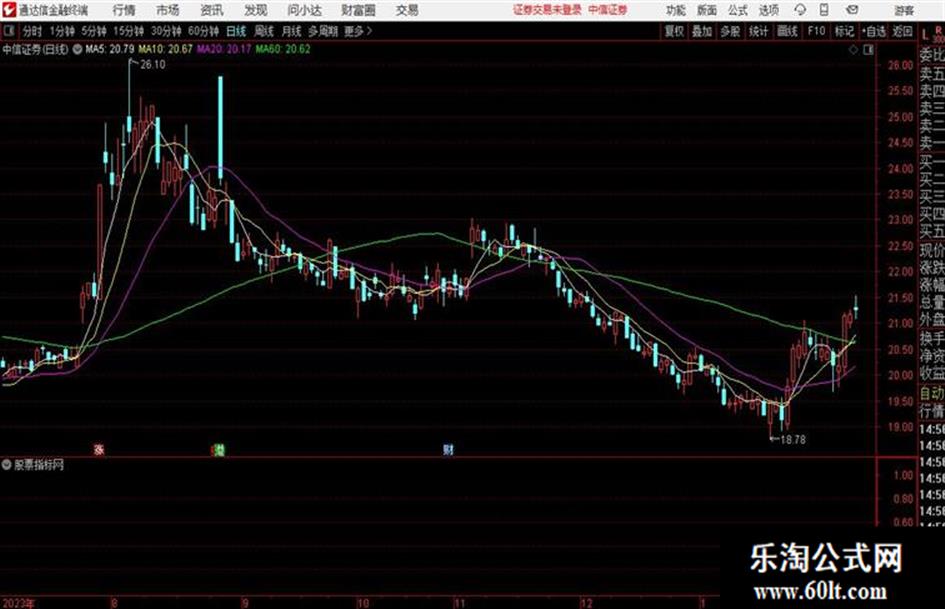The height and width of the screenshot is (609, 945).
Task: Switch to 月线 monthly period
Action: (291, 31)
